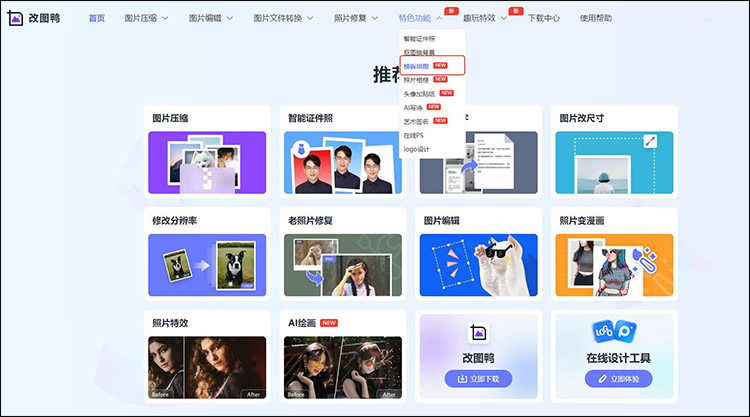Open the 智能证件照 card image
Image resolution: width=750 pixels, height=417 pixels.
[343, 162]
